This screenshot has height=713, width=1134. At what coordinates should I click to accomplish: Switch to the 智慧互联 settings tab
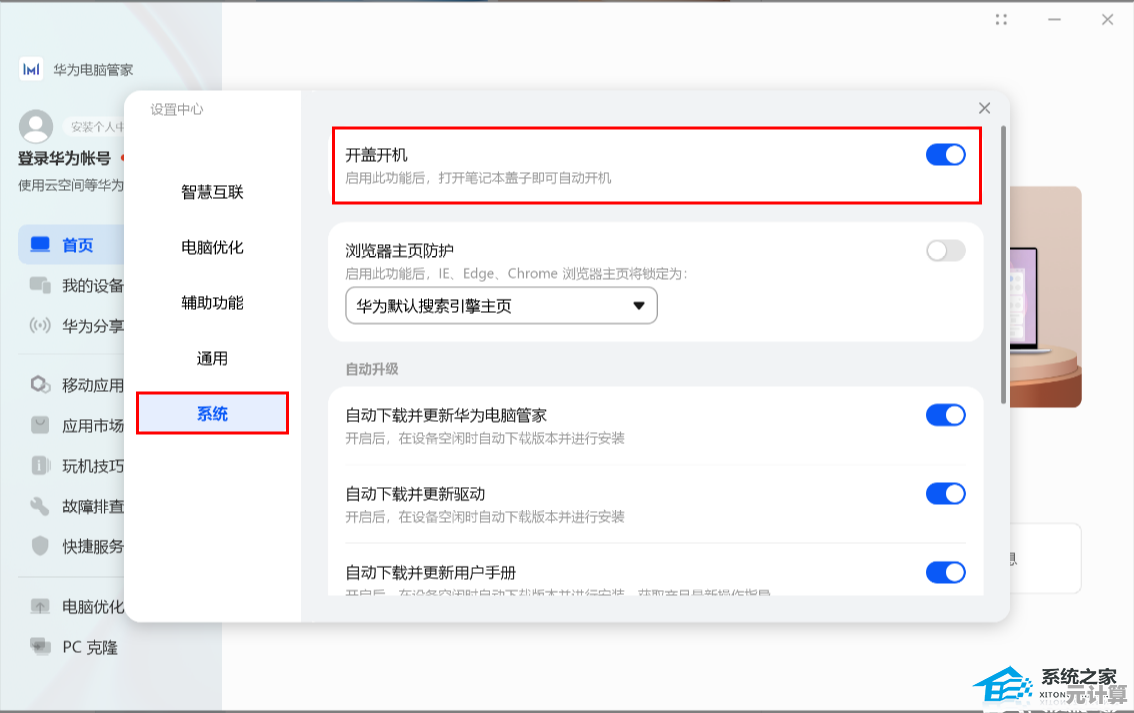click(x=212, y=192)
